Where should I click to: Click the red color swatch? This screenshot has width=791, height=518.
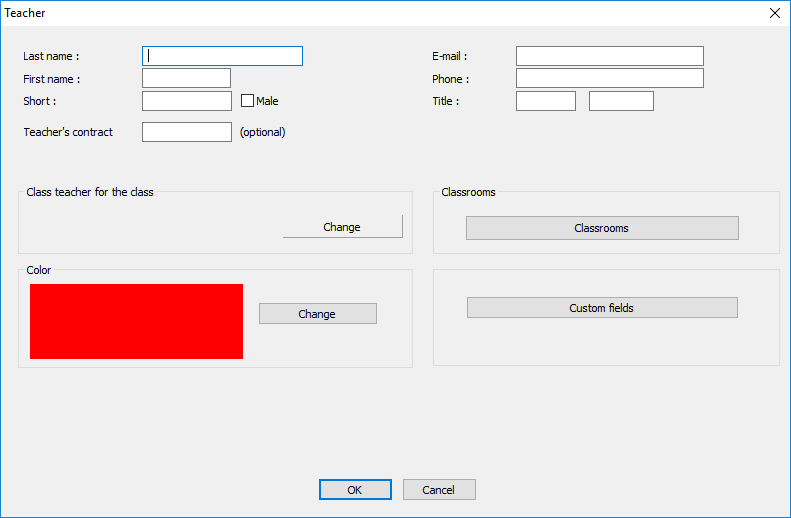click(x=136, y=321)
